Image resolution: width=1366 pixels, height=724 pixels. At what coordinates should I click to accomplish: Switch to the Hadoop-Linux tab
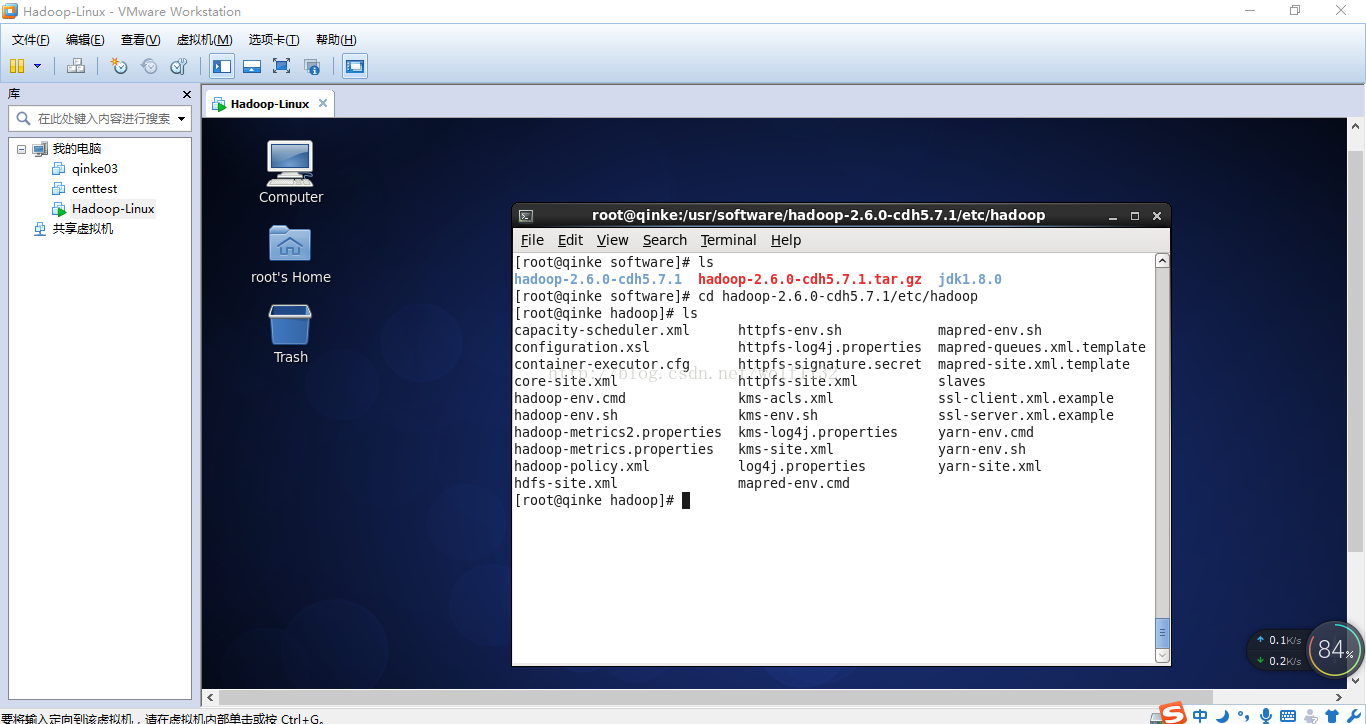pyautogui.click(x=269, y=104)
